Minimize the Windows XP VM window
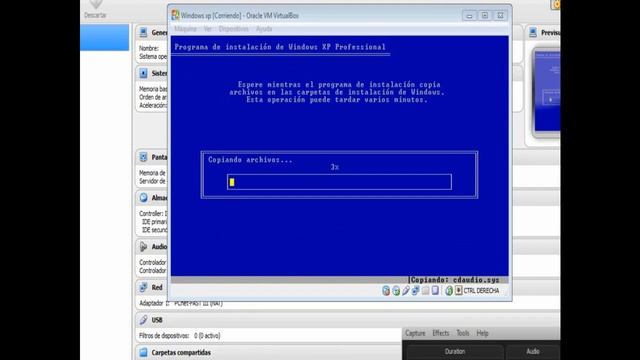The image size is (640, 360). (469, 16)
